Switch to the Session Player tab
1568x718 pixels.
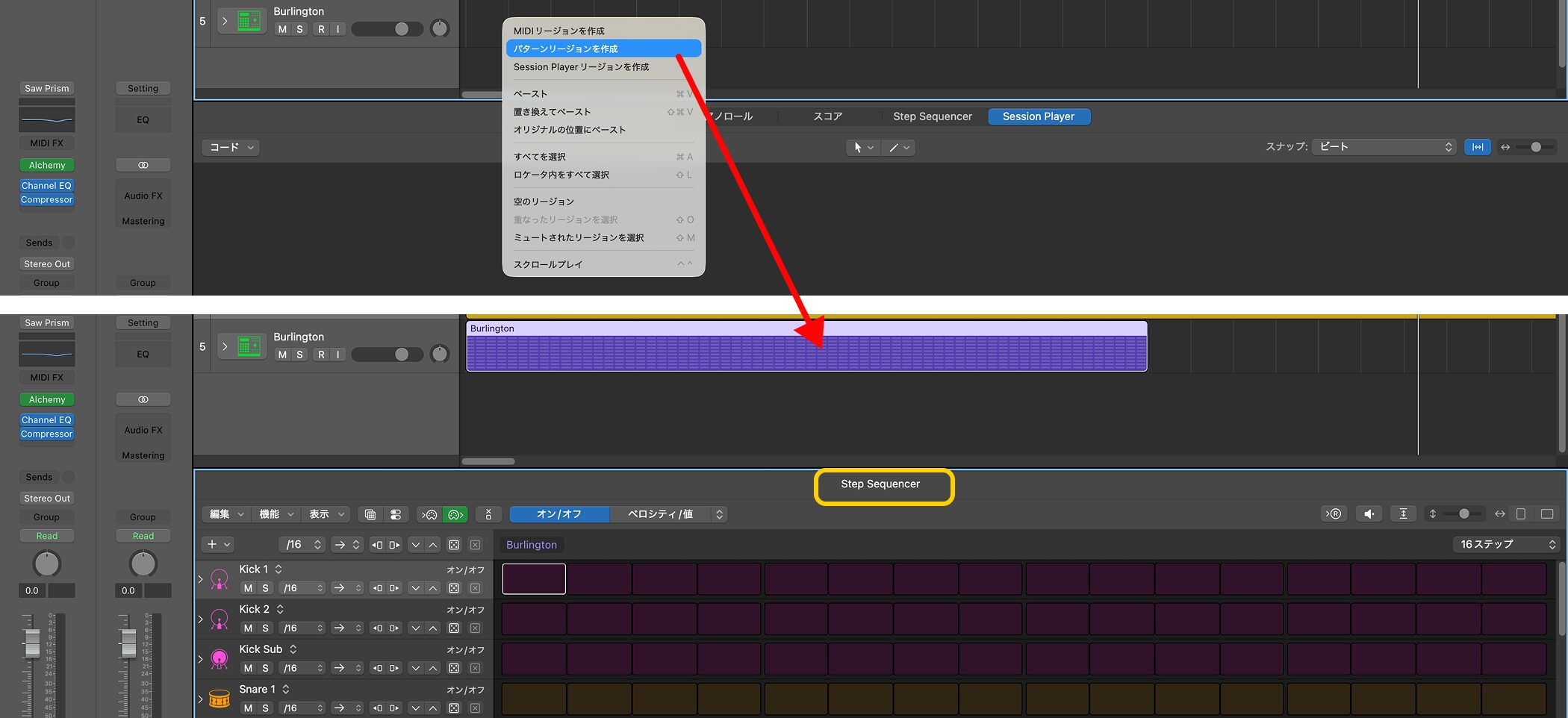[1038, 116]
